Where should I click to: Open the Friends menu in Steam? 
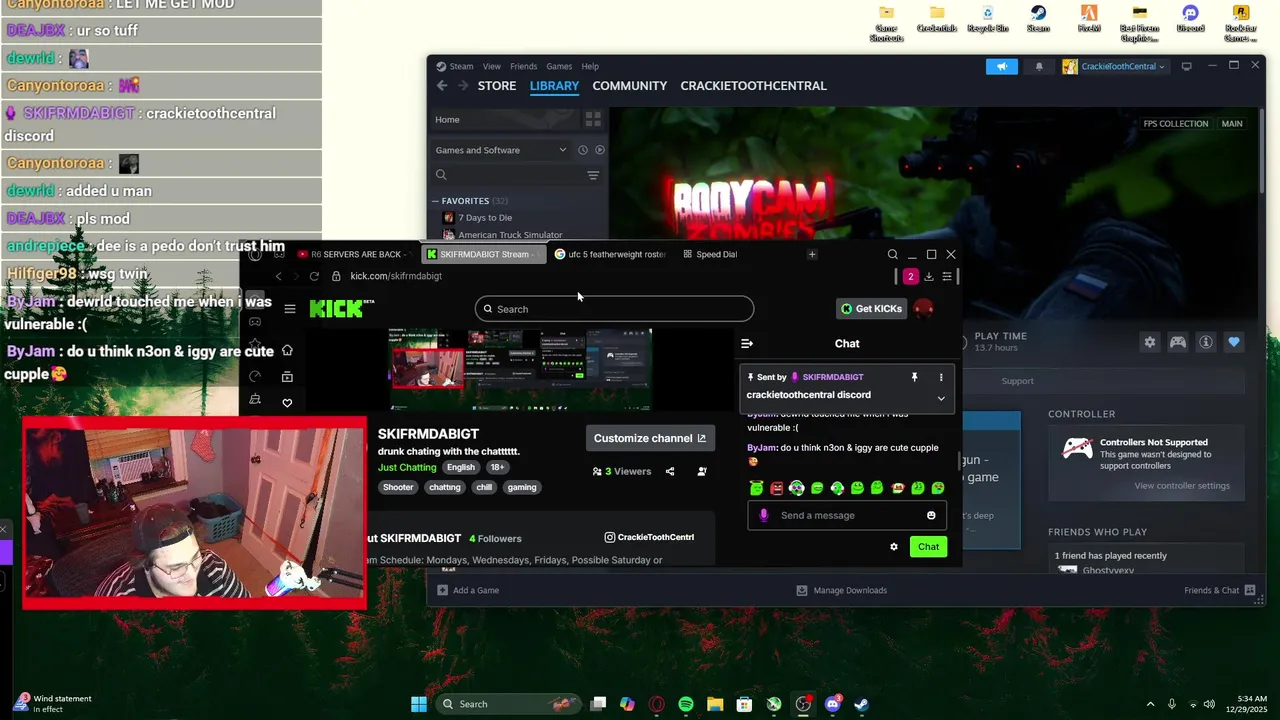click(523, 66)
